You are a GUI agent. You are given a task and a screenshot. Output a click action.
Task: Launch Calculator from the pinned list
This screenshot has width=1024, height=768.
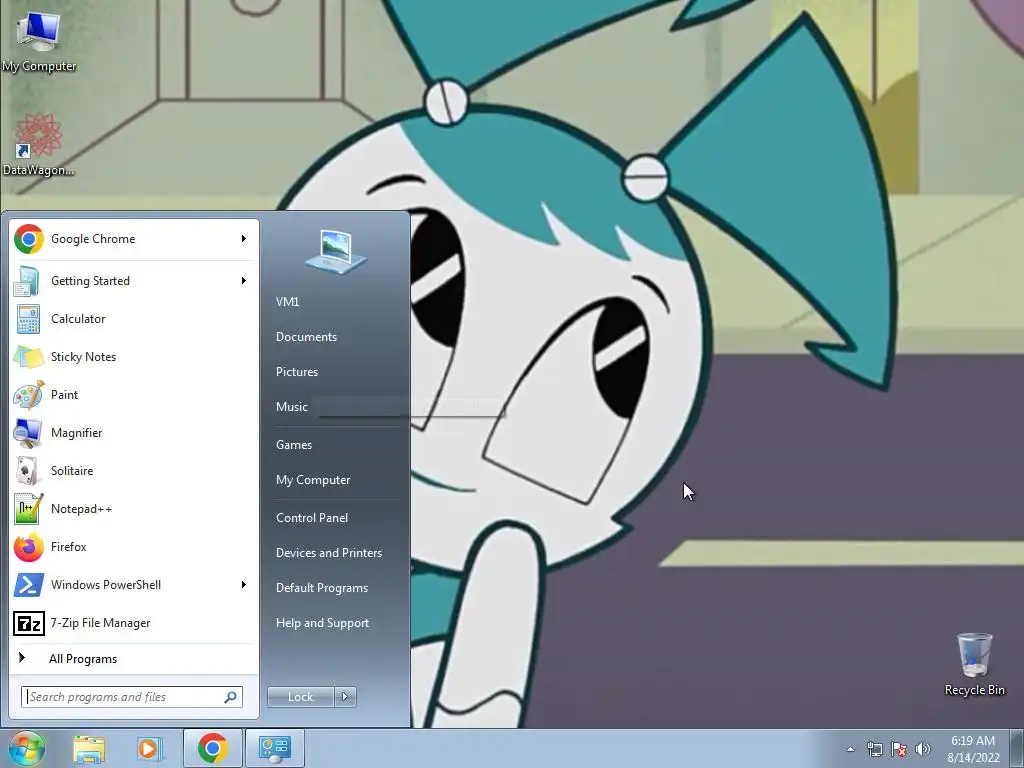click(x=134, y=319)
